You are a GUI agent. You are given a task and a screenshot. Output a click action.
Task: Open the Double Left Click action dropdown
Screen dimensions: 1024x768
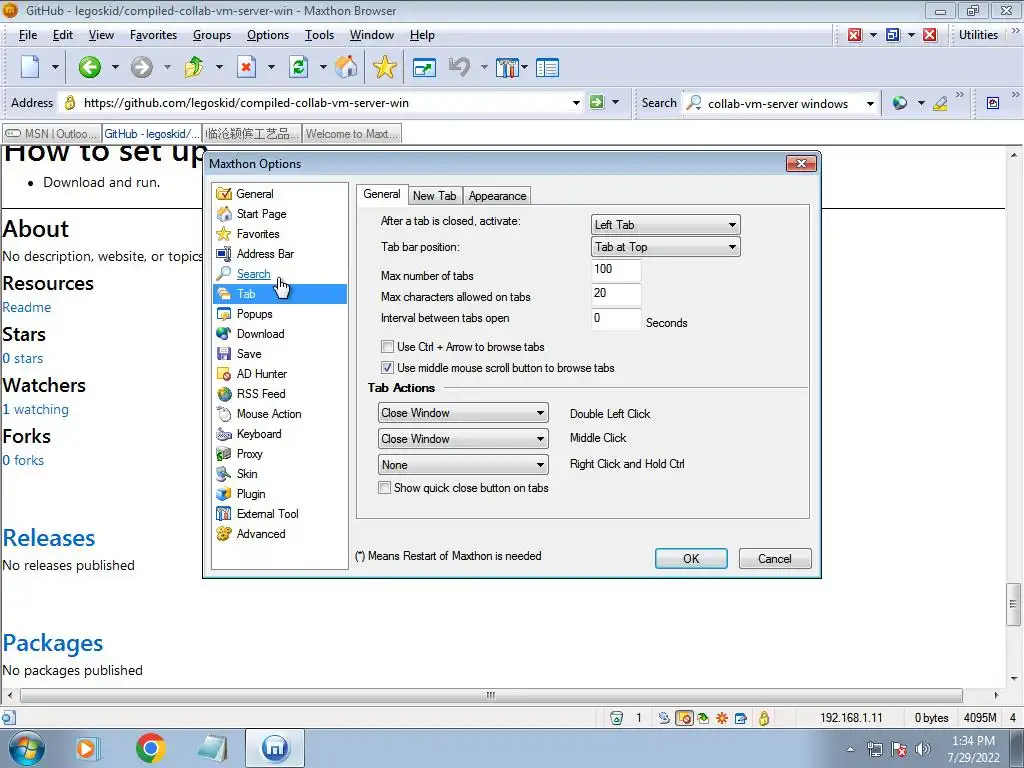[x=463, y=413]
